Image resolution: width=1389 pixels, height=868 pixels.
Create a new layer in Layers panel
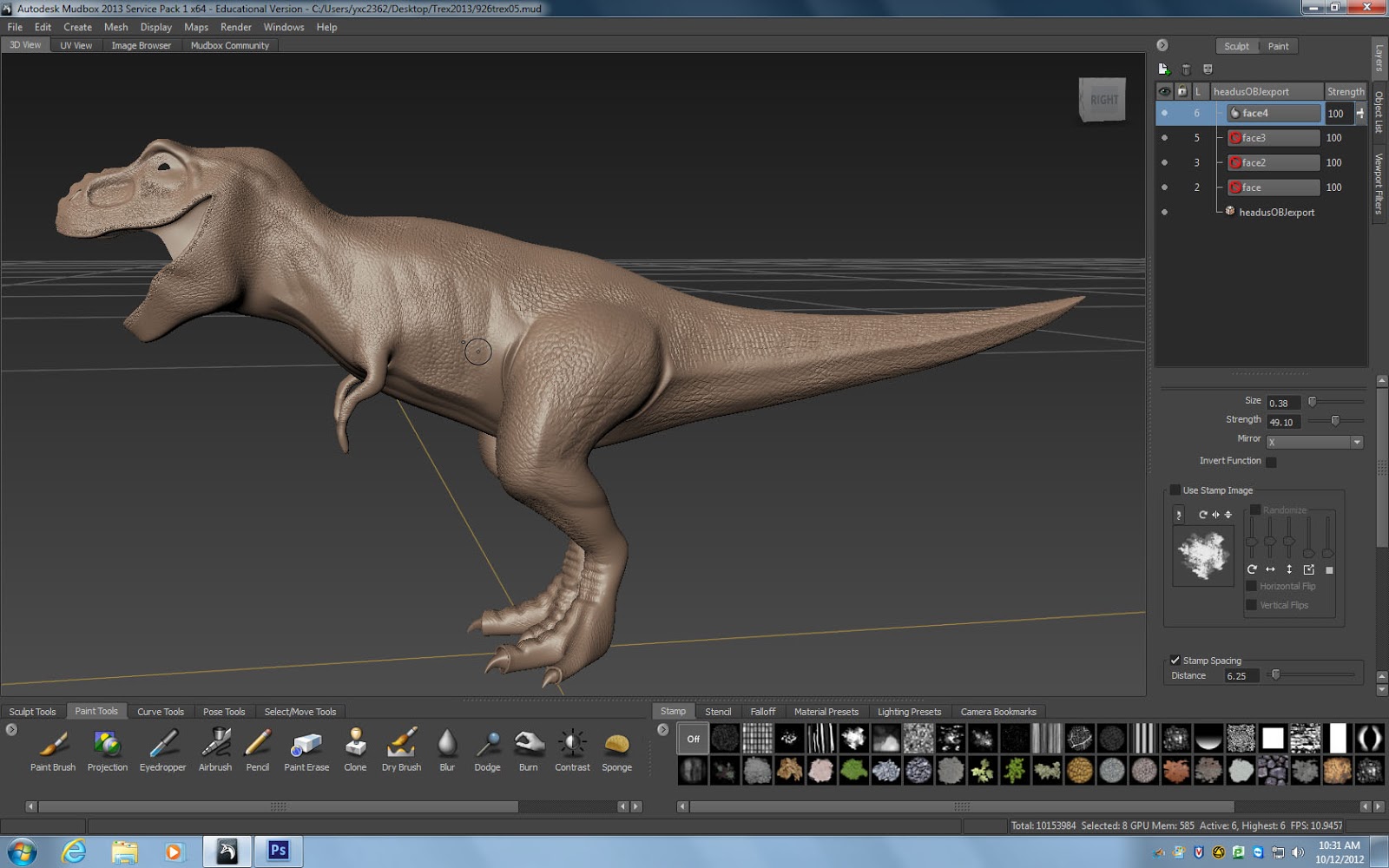pos(1164,69)
